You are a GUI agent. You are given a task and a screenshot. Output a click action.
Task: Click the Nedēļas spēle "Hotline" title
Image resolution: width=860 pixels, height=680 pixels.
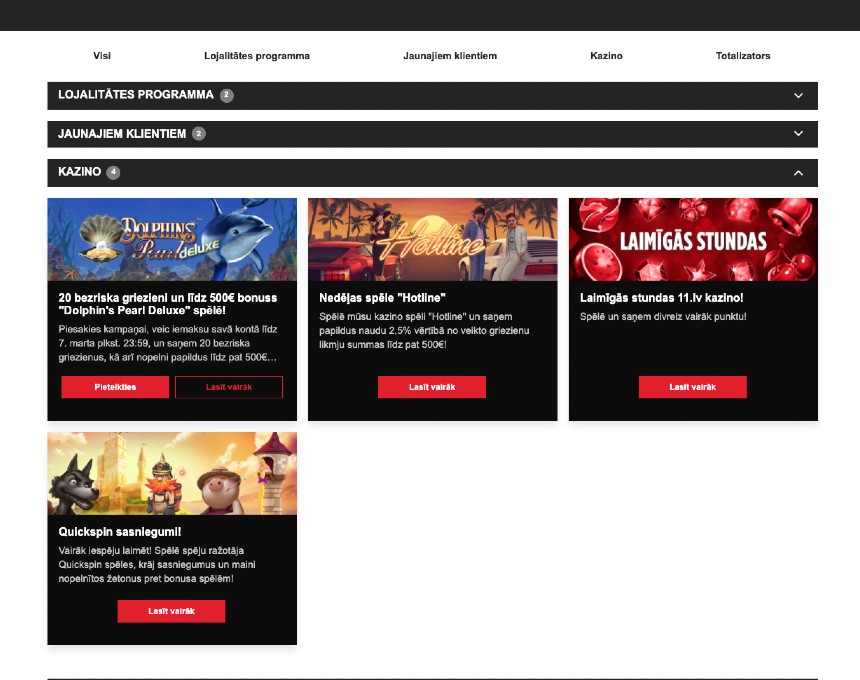tap(382, 298)
